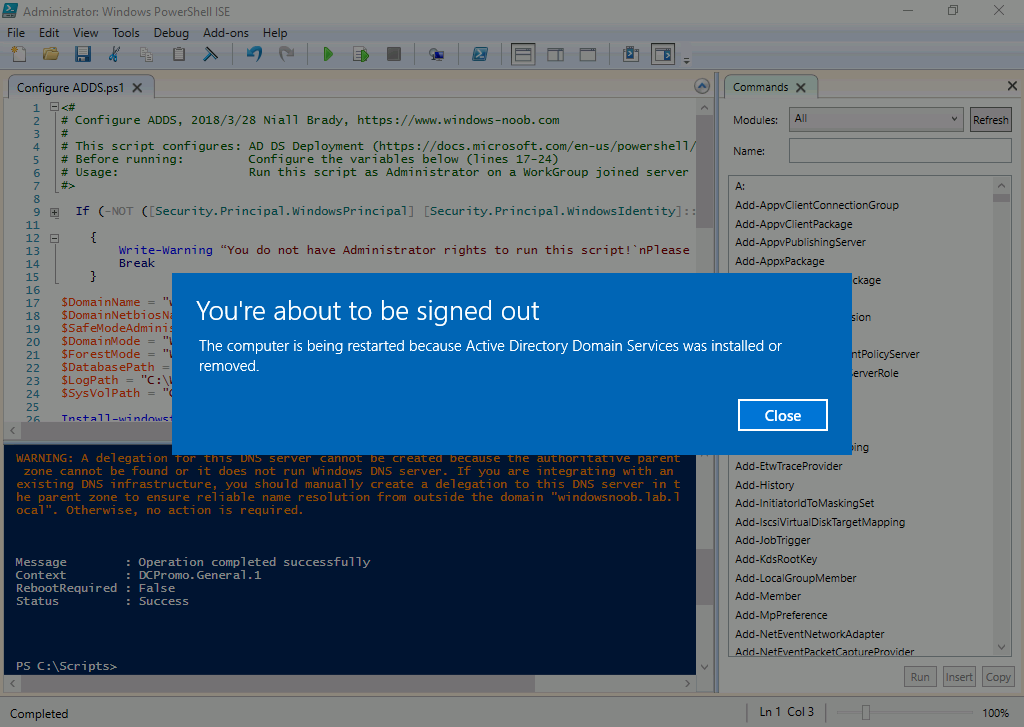Select Add-IscsiVirtualDiskTargetMapping command
This screenshot has width=1024, height=727.
820,523
